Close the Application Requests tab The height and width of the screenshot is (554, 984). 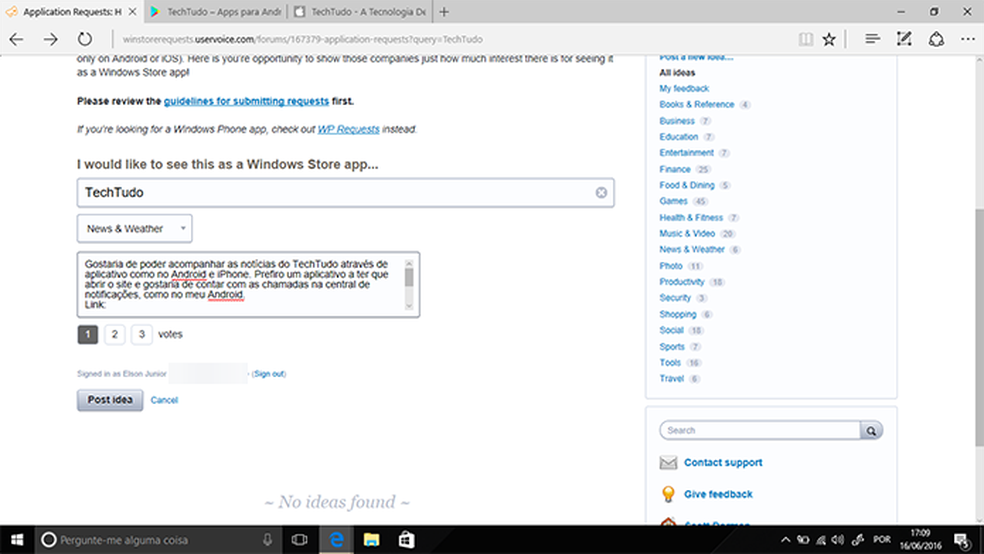[132, 11]
